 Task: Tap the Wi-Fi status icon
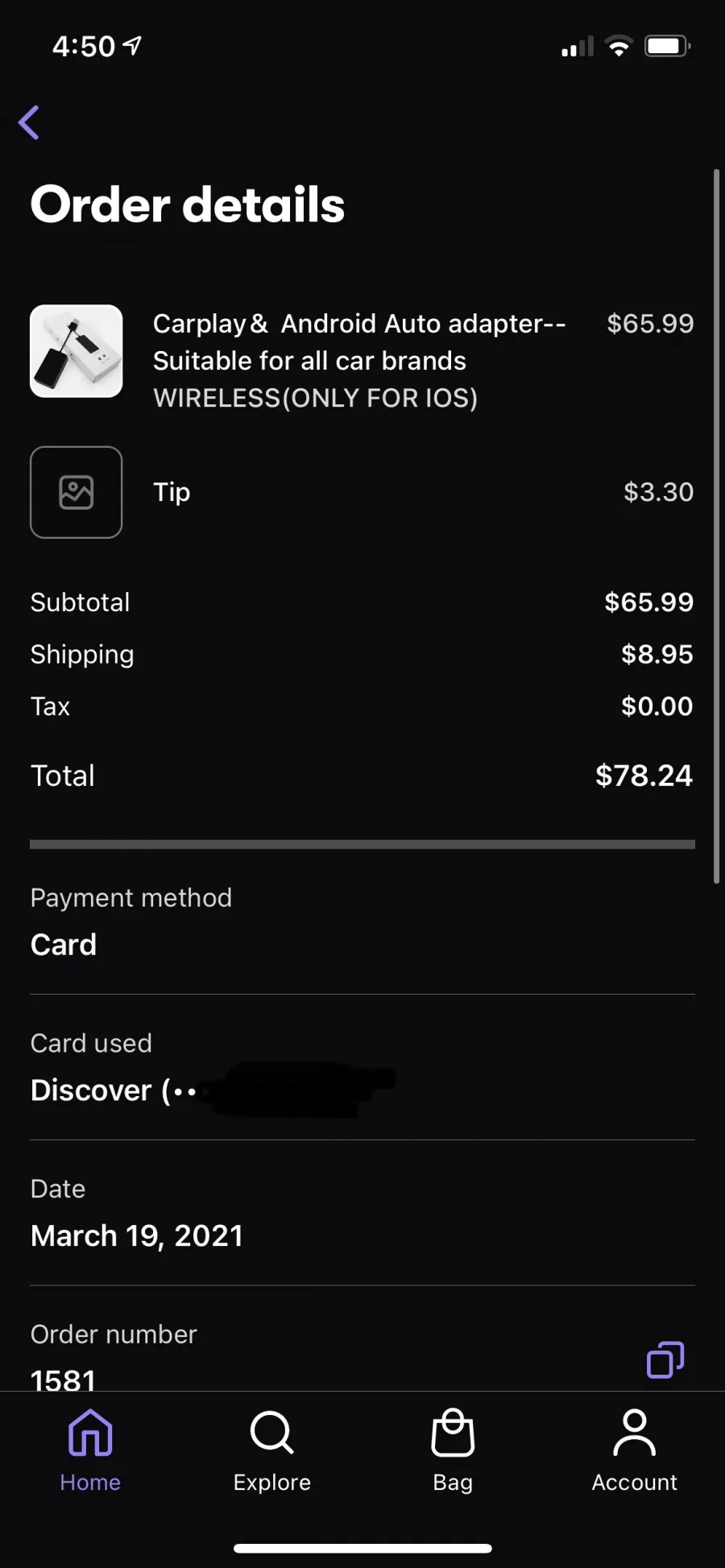pos(619,47)
